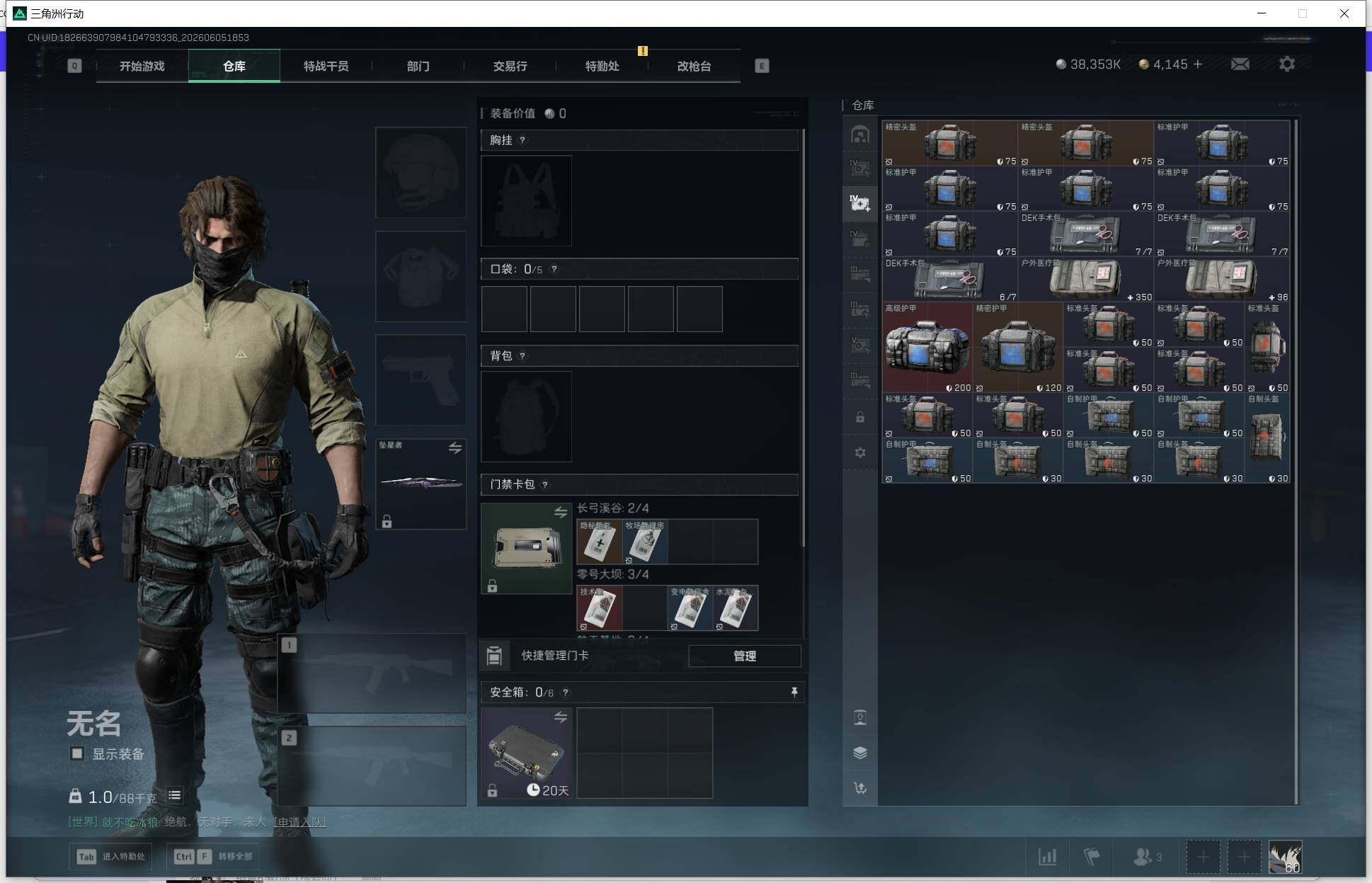Viewport: 1372px width, 883px height.
Task: Select the 户外医疗箱 showing 96
Action: tap(1221, 280)
